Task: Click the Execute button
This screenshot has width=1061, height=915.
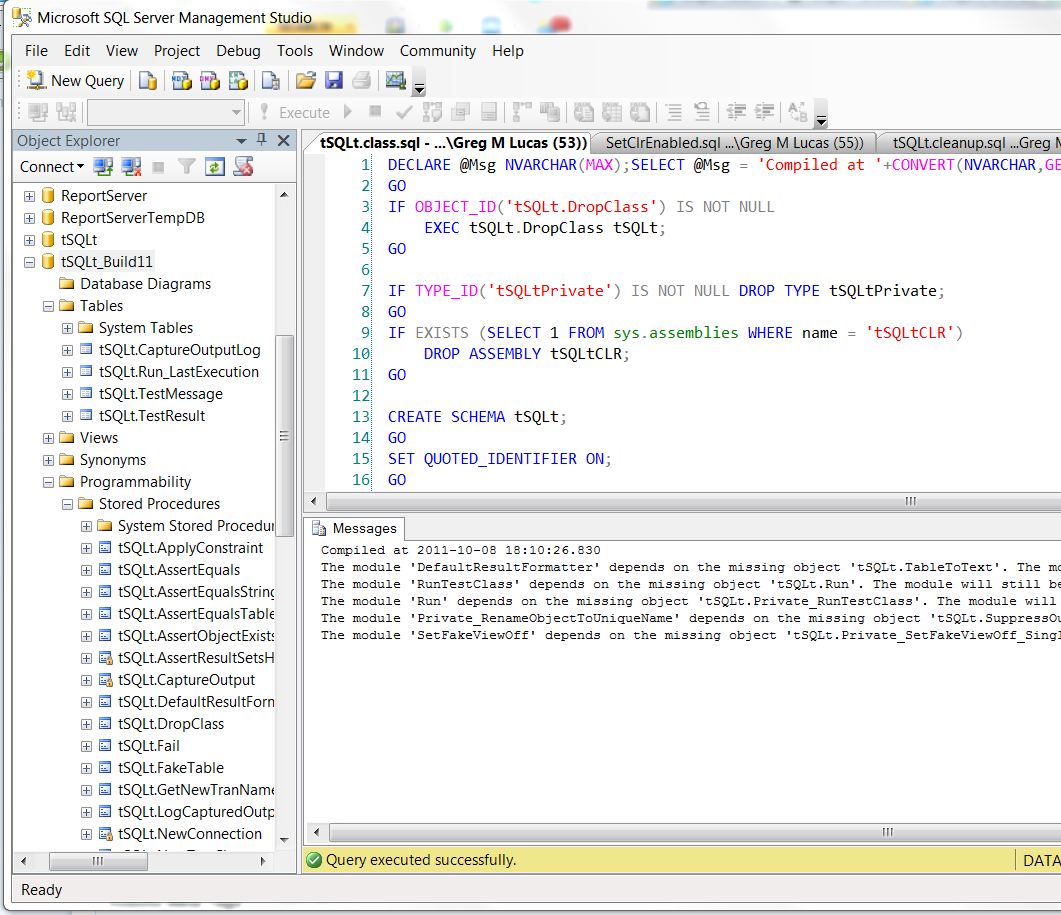Action: pos(303,111)
